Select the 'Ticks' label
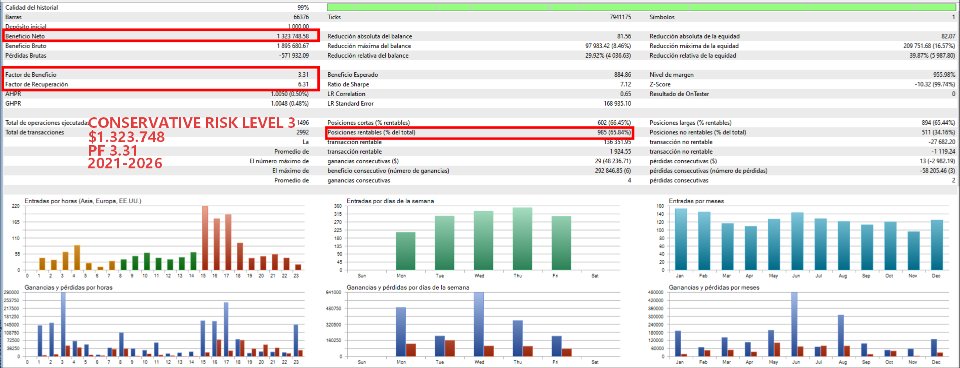 click(x=334, y=17)
